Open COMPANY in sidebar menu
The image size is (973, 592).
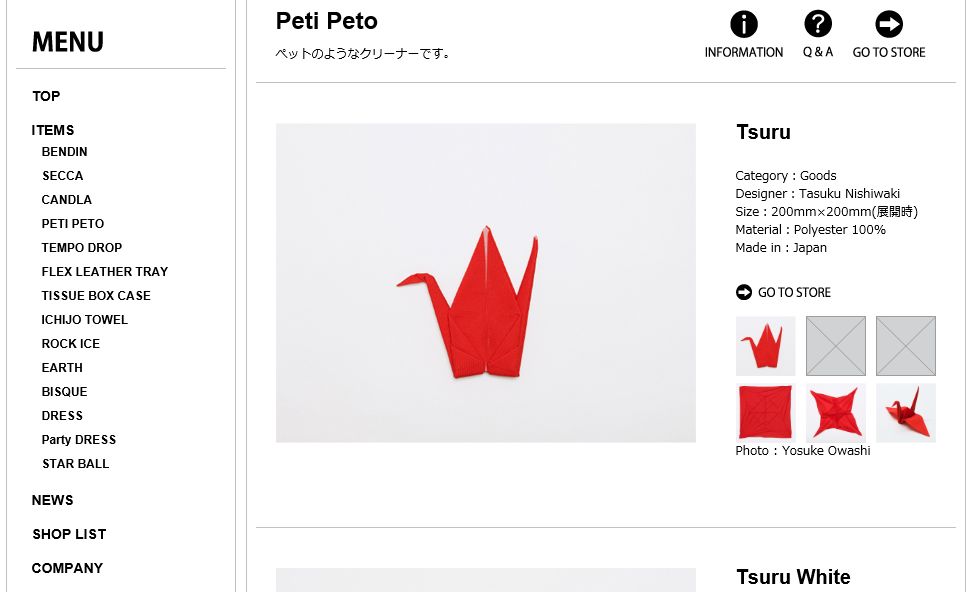pos(67,568)
